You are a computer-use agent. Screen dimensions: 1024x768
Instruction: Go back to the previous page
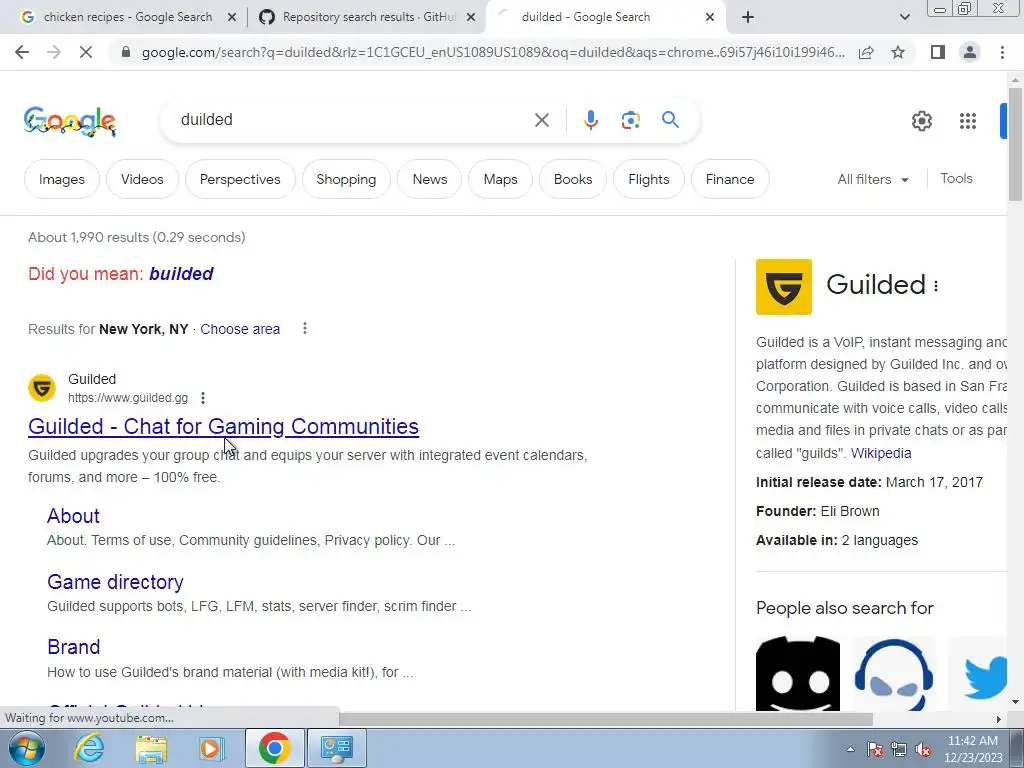coord(22,52)
